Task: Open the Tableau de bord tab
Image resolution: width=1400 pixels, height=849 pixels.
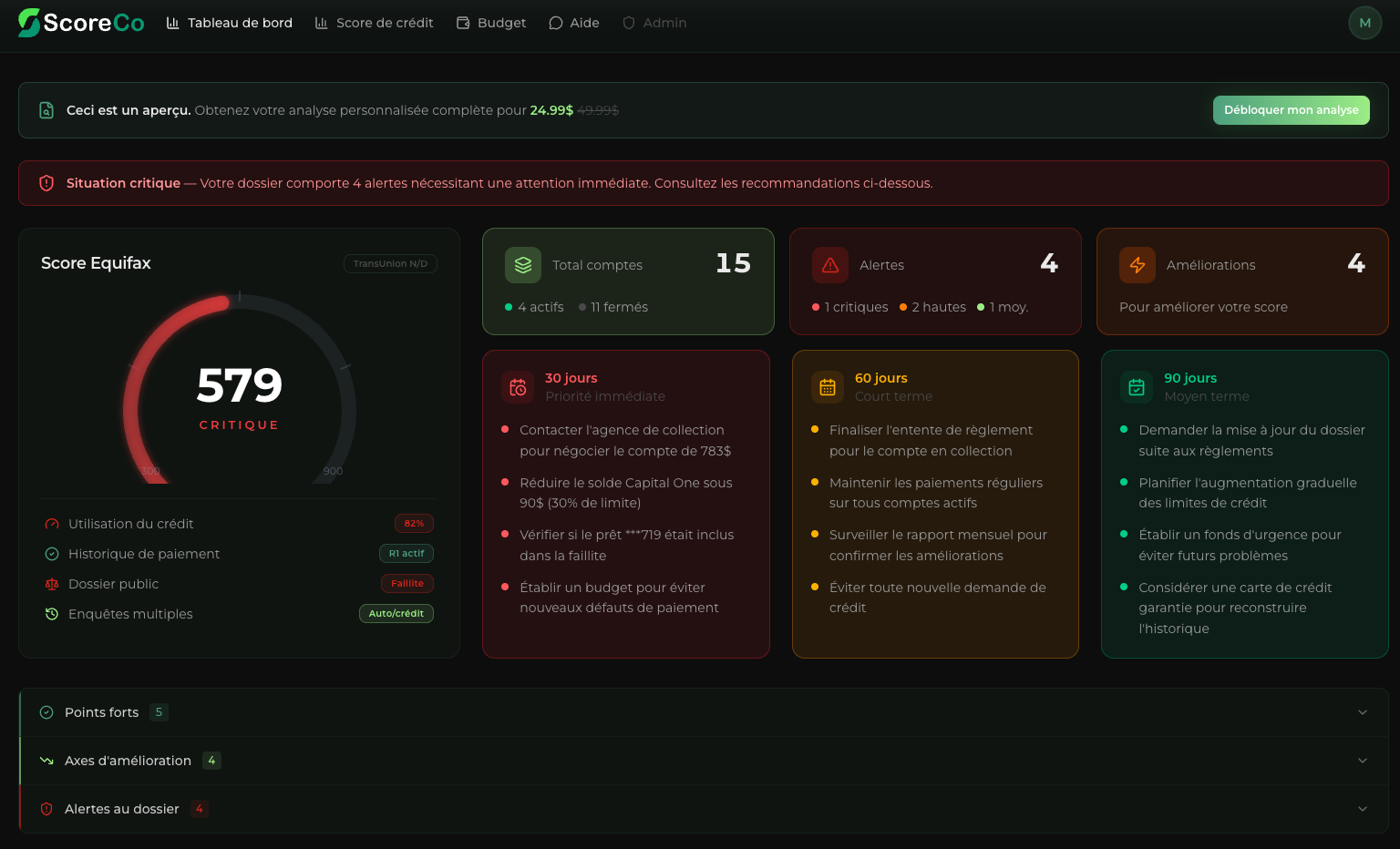Action: coord(230,23)
